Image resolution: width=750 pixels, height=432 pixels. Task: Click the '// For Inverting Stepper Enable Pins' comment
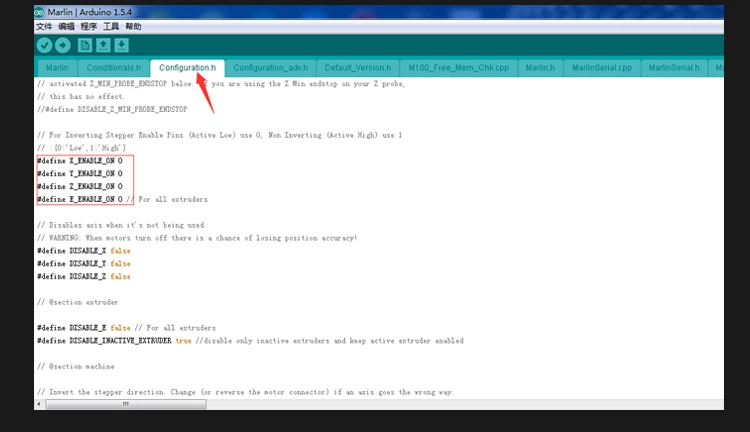point(220,135)
